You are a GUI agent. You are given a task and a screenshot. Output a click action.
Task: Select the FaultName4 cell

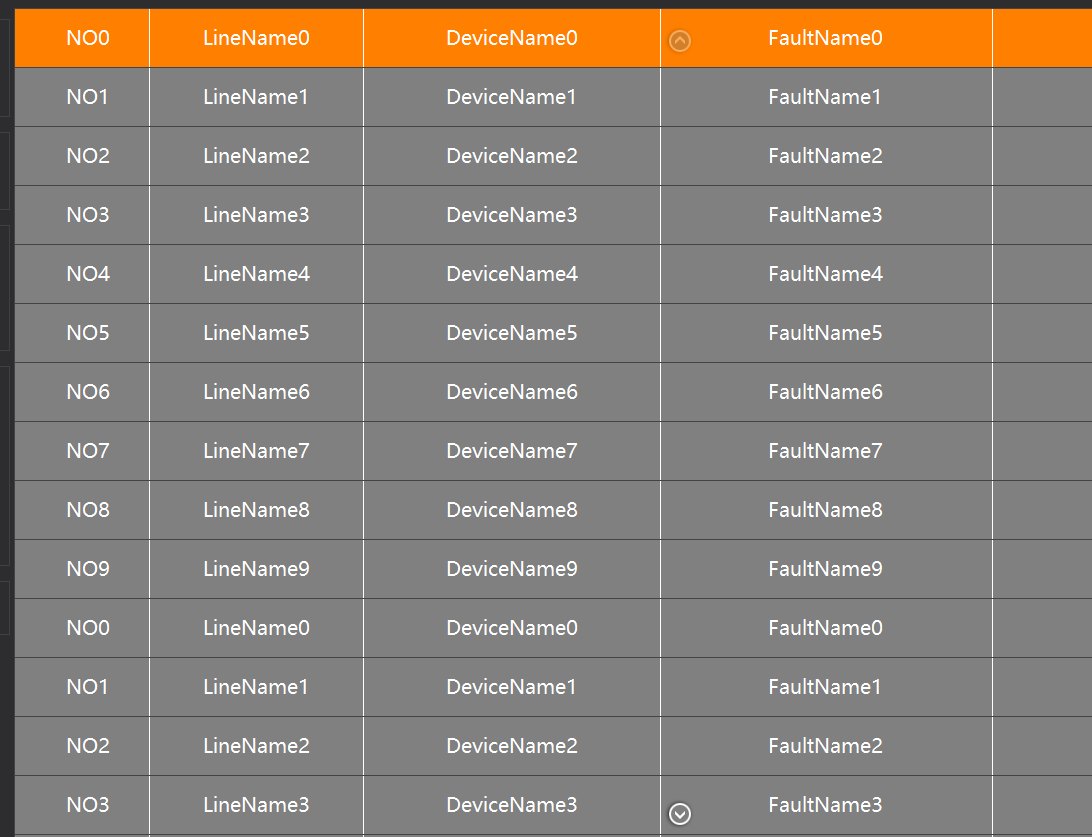(825, 274)
